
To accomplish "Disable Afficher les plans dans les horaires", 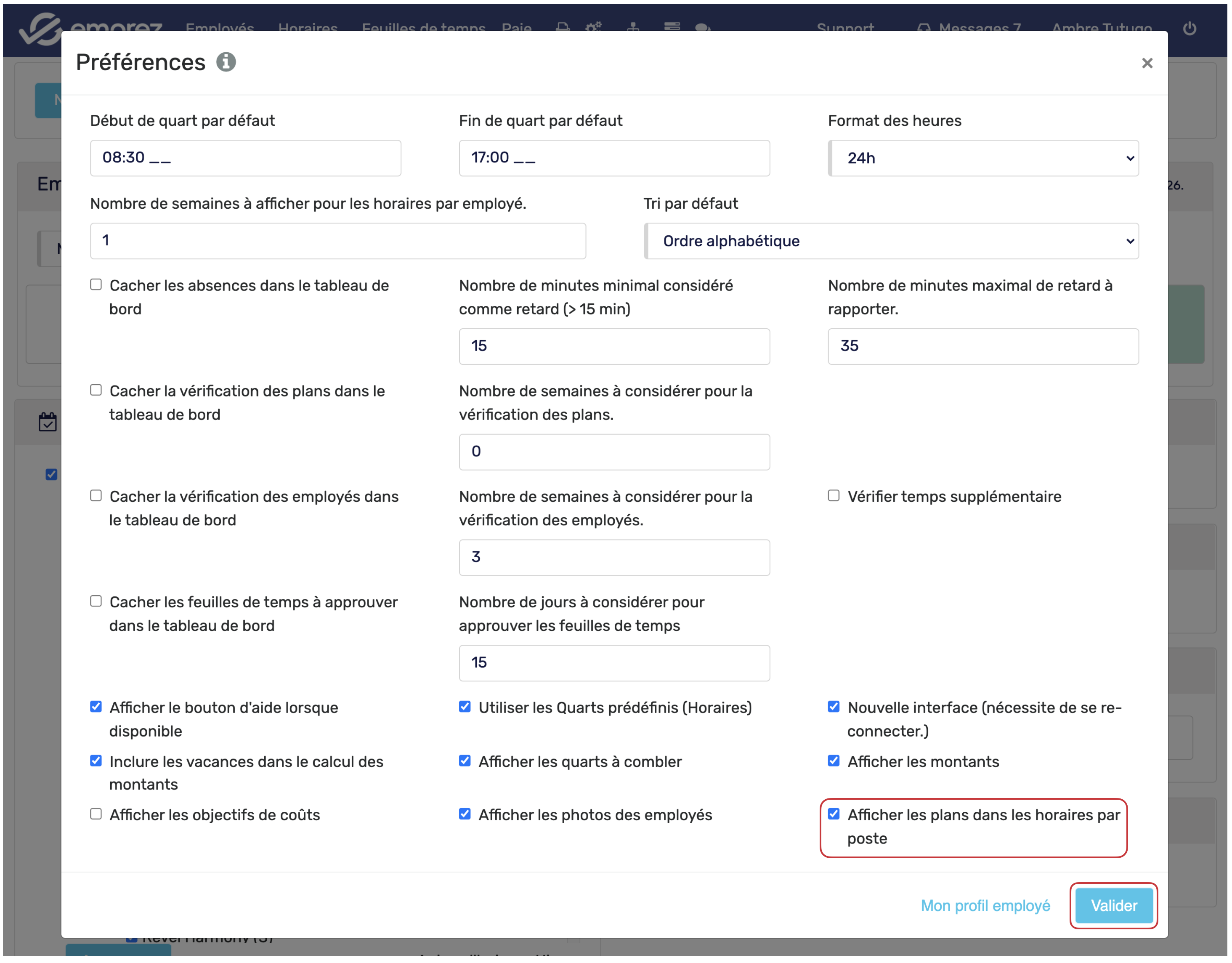I will pos(833,814).
